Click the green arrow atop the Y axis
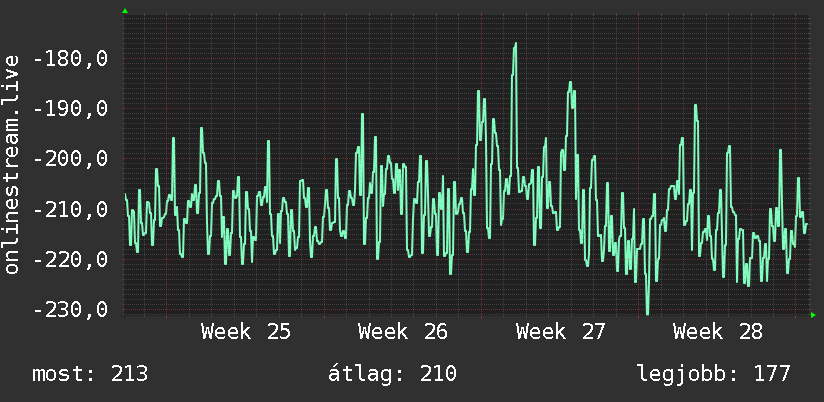This screenshot has height=402, width=824. point(125,11)
